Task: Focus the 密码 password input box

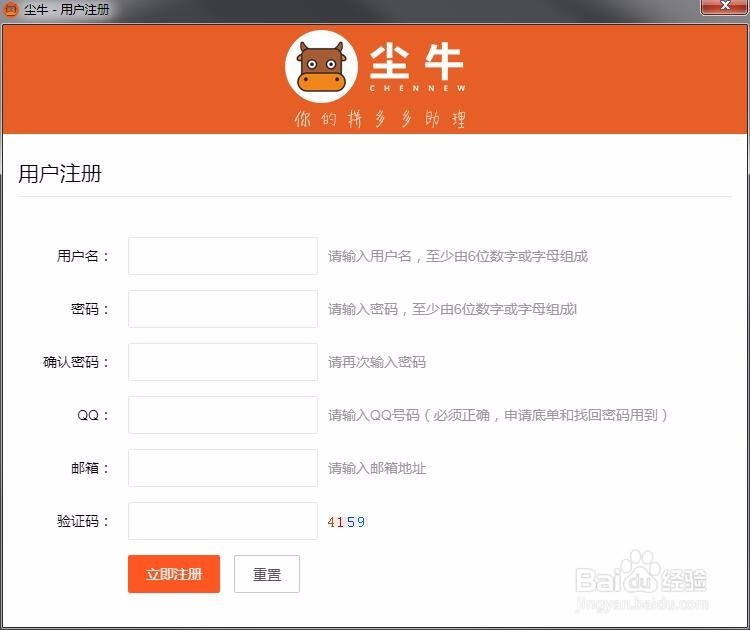Action: pyautogui.click(x=222, y=309)
